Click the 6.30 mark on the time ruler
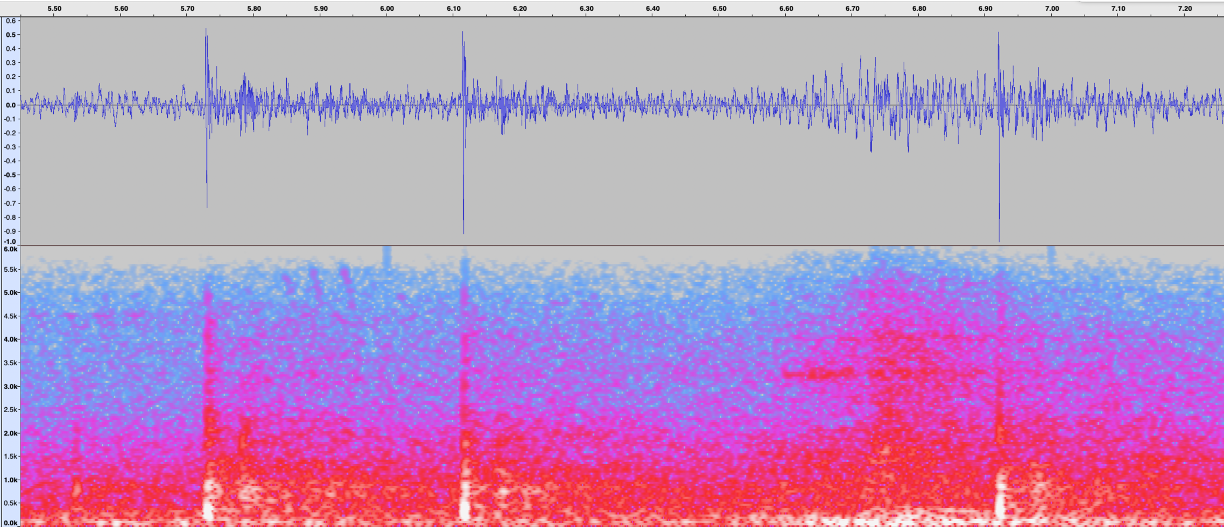This screenshot has width=1224, height=528. pyautogui.click(x=586, y=8)
